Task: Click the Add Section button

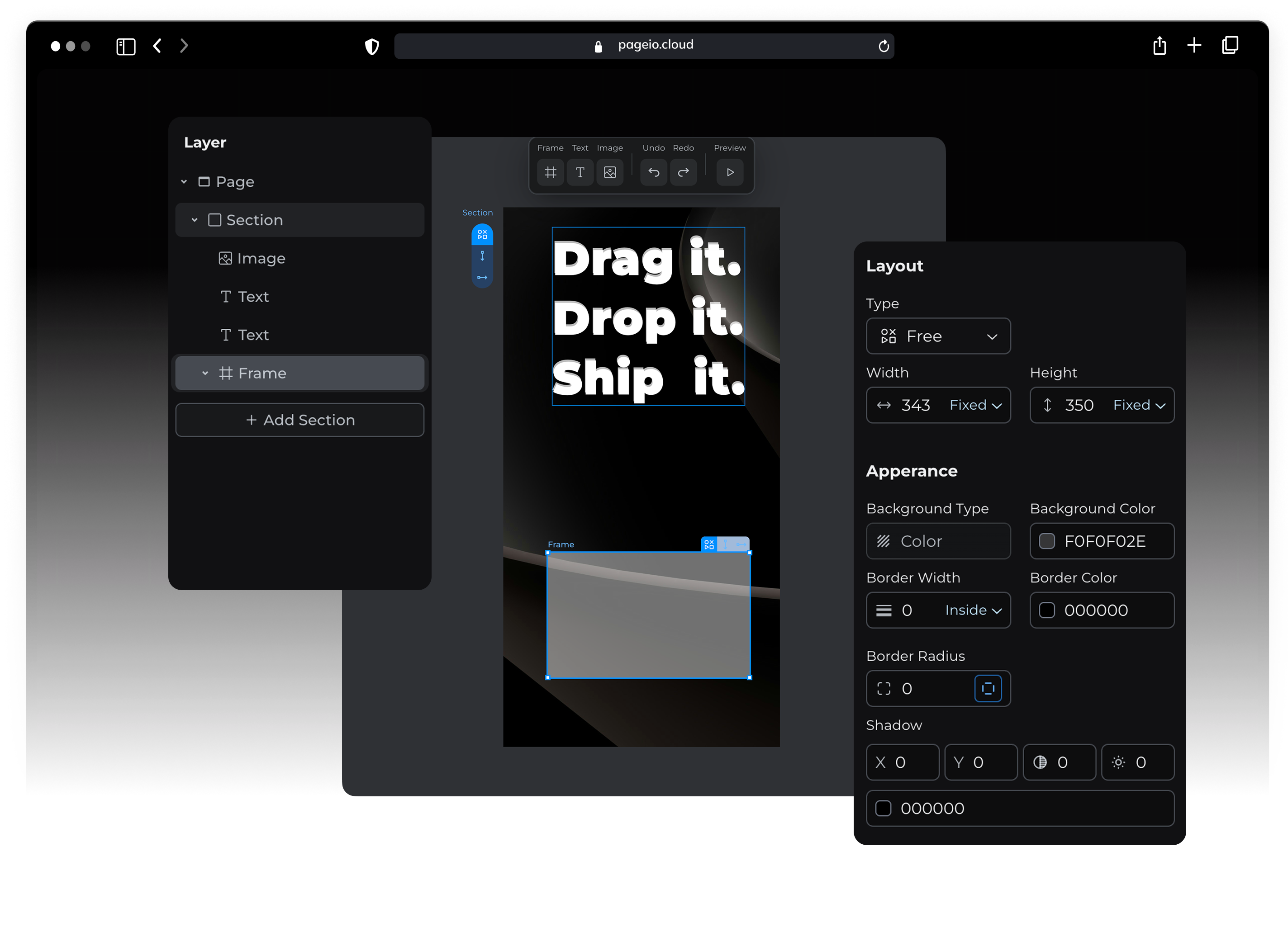Action: [300, 420]
